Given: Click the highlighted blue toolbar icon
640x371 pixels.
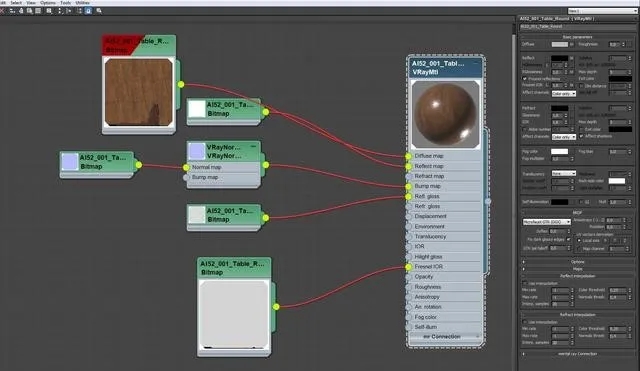Looking at the screenshot, I should tap(88, 11).
